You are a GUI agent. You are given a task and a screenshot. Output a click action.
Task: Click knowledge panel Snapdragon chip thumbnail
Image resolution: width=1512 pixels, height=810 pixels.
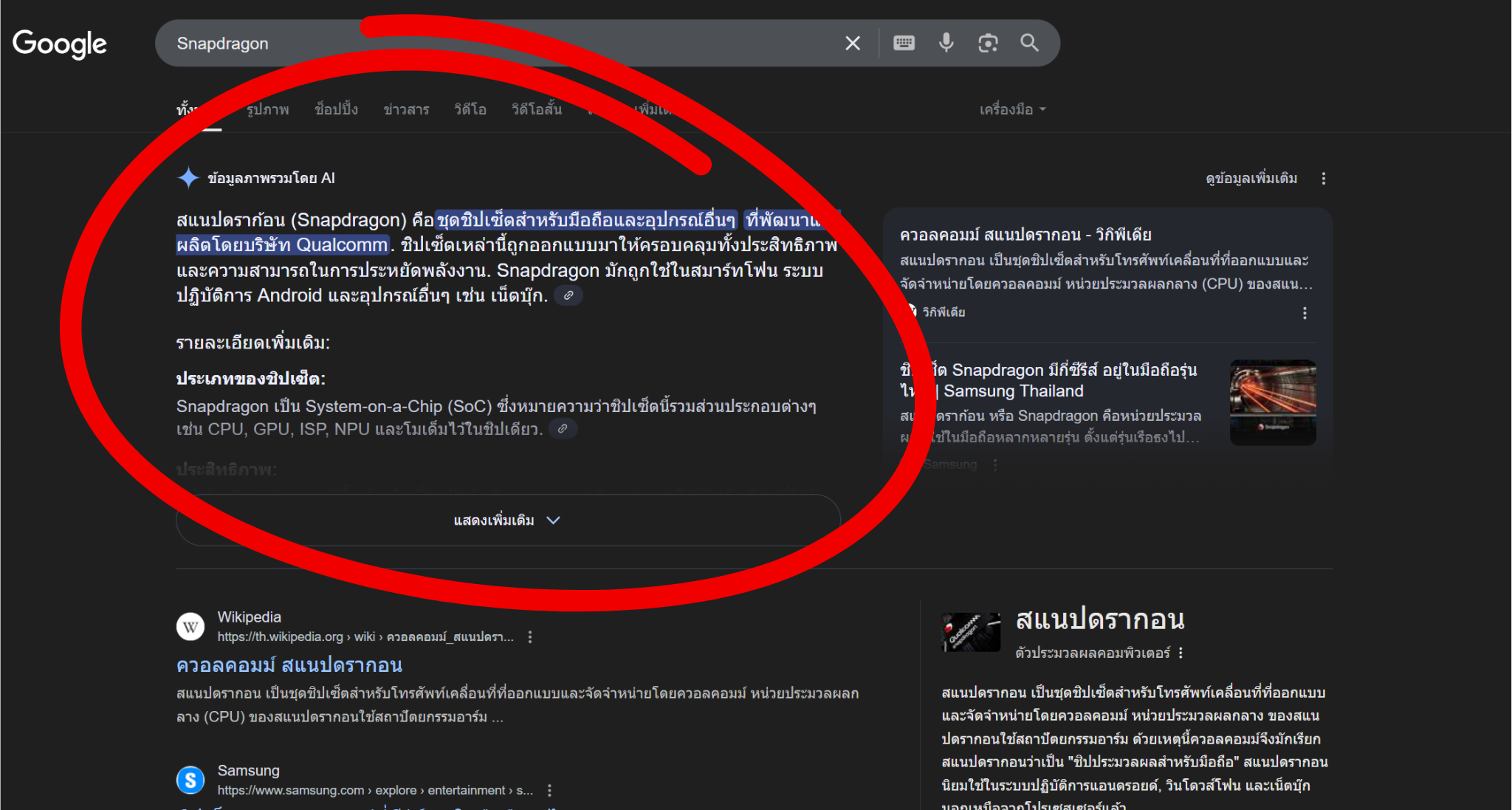point(971,632)
